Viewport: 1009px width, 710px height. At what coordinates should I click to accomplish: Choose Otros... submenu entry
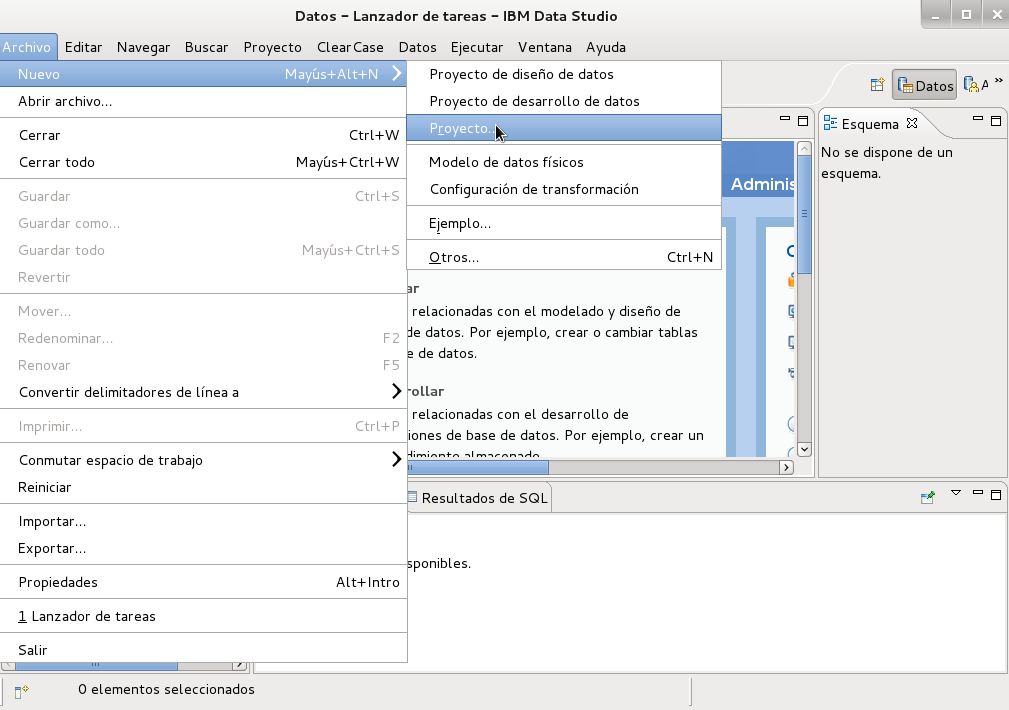point(564,257)
